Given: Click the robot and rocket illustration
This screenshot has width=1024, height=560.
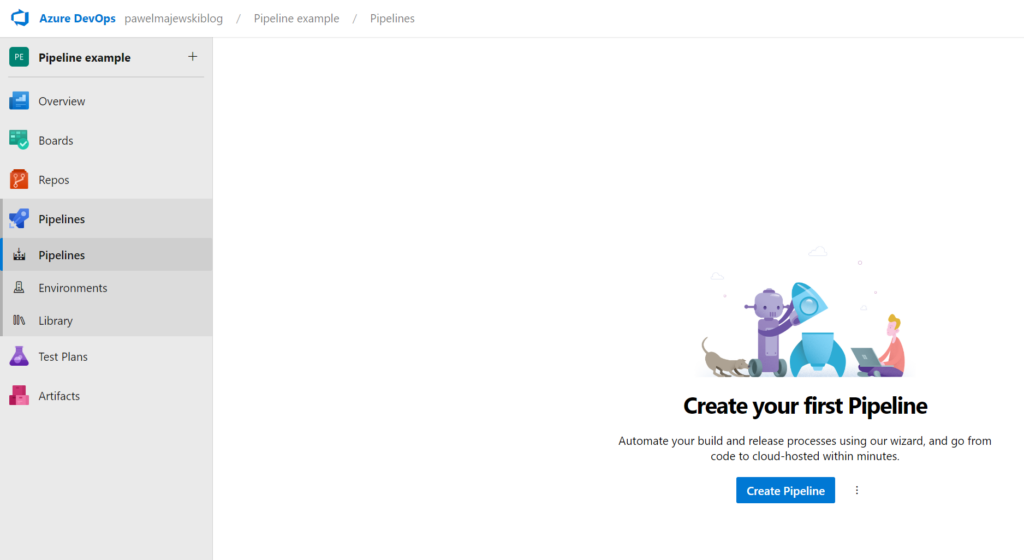Looking at the screenshot, I should (805, 313).
